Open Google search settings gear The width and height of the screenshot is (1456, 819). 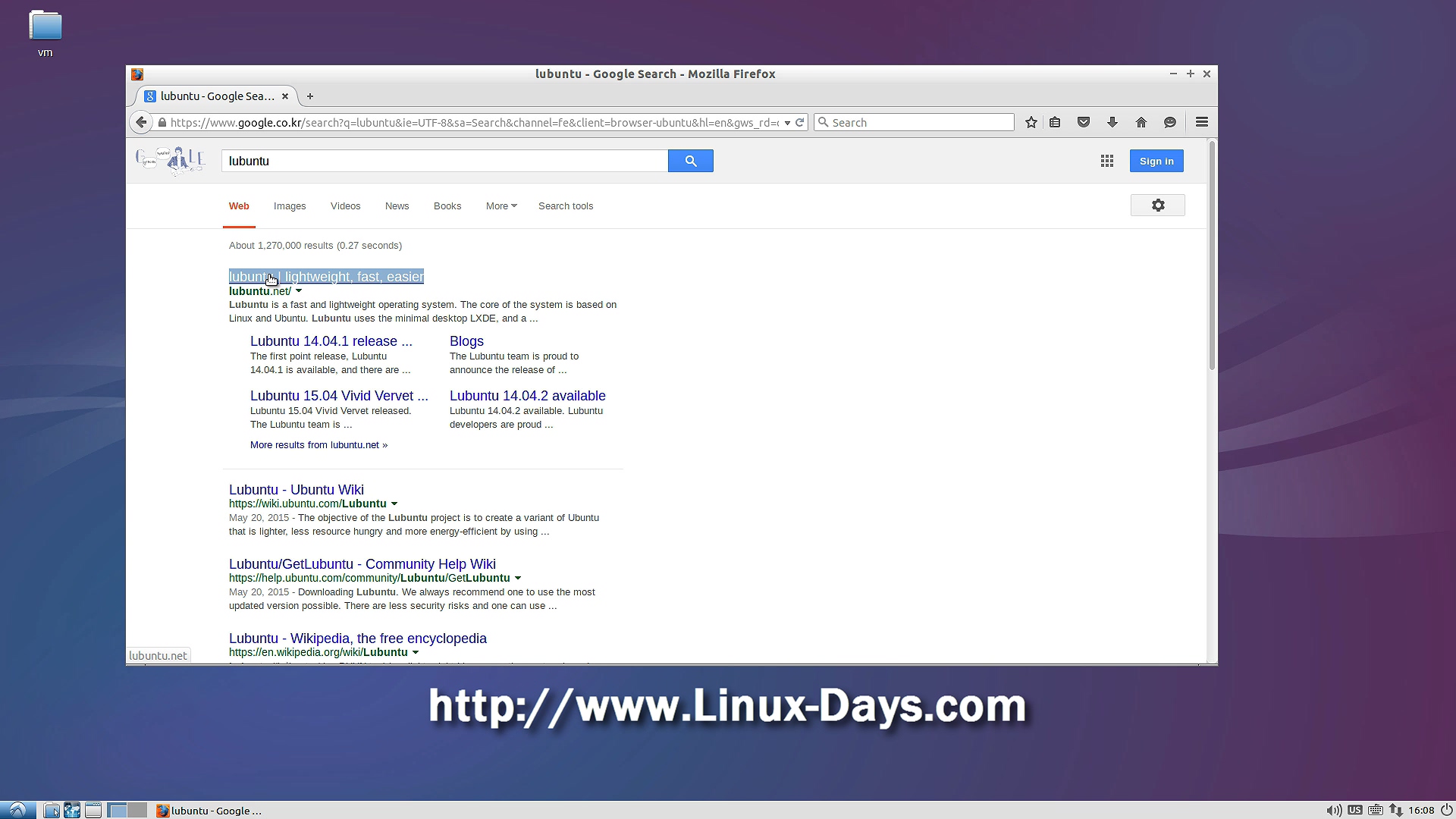pyautogui.click(x=1158, y=206)
